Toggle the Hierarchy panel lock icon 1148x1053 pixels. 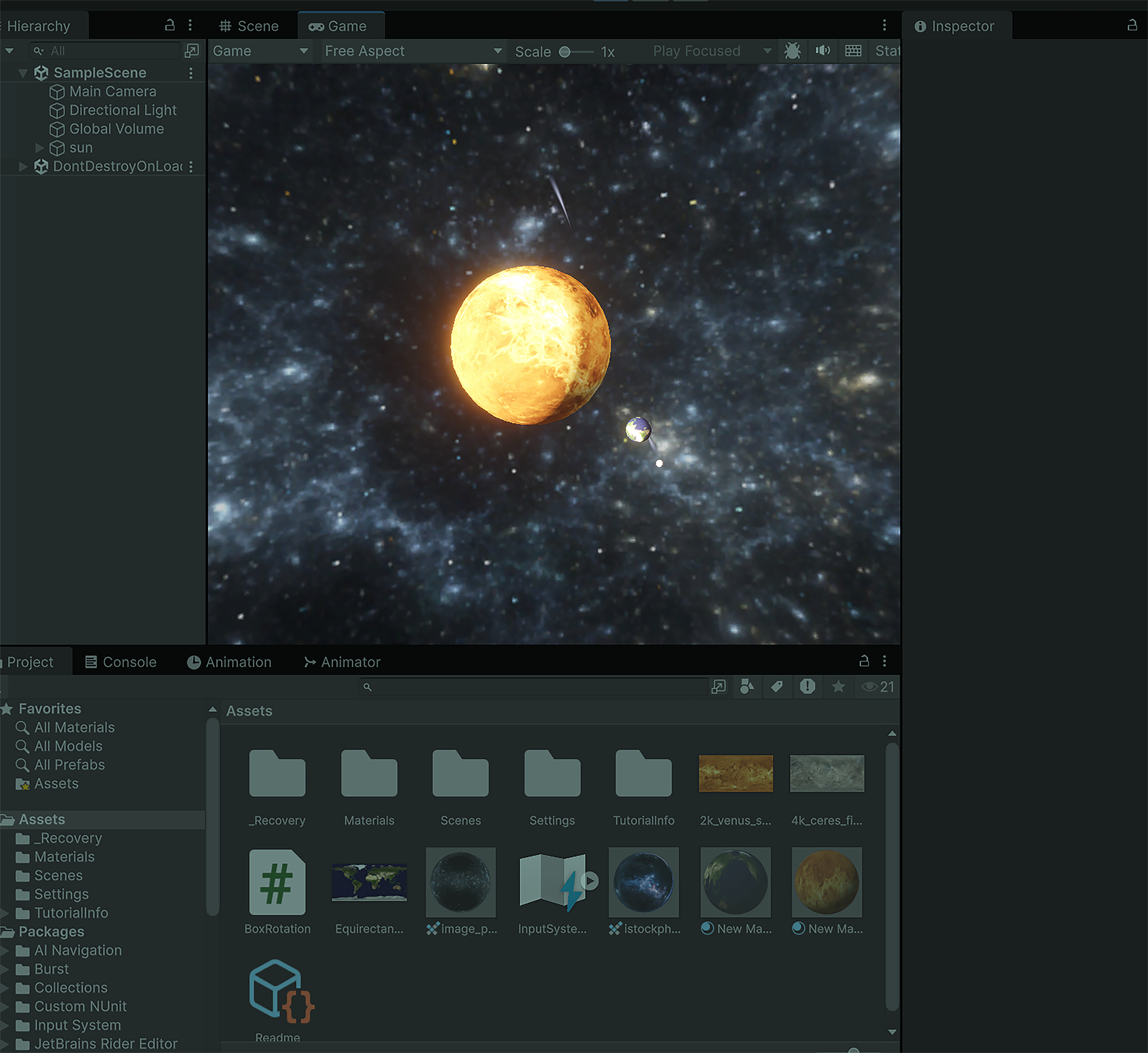click(169, 25)
